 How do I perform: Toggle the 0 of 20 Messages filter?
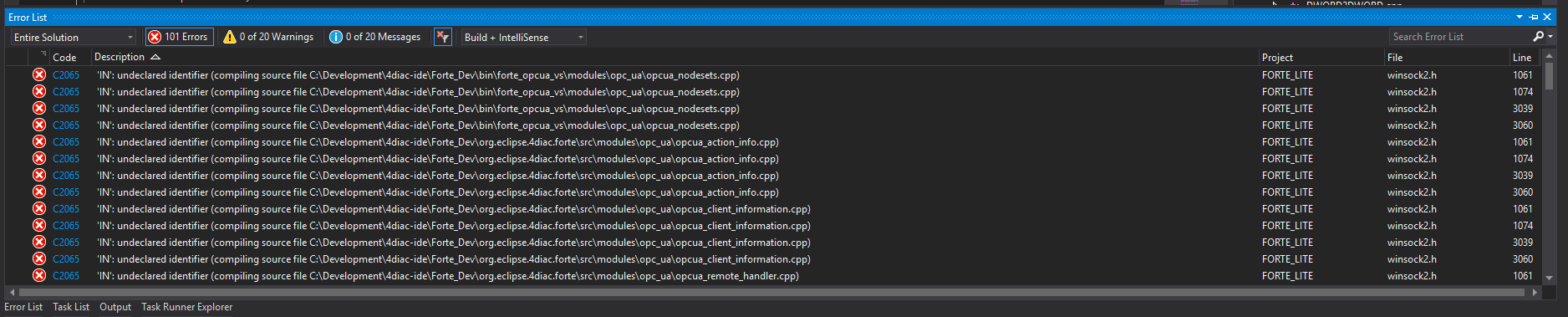(x=375, y=37)
